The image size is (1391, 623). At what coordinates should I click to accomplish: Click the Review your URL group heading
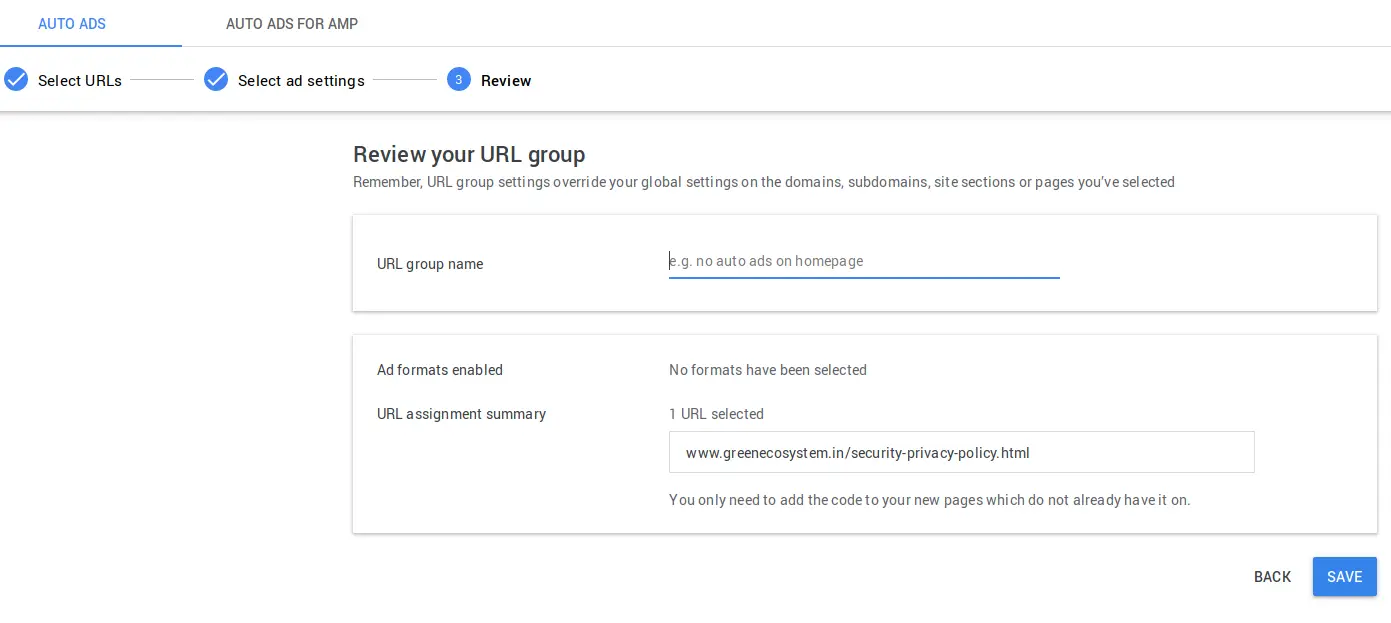469,154
